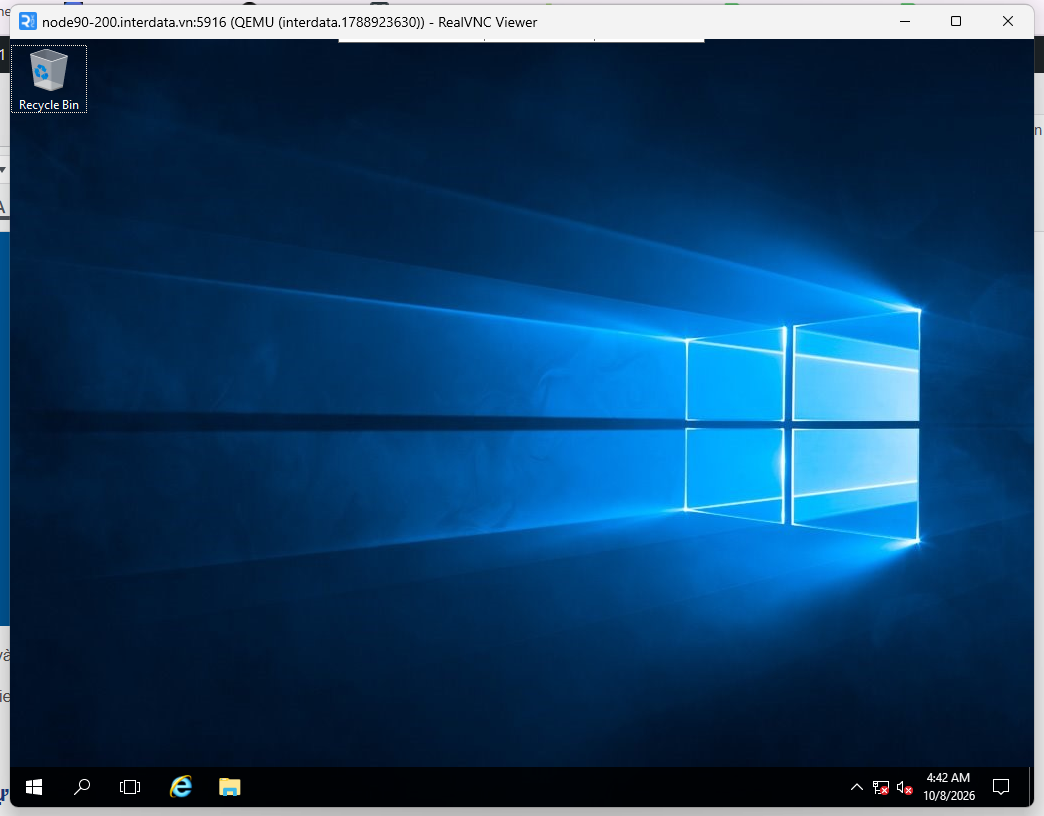
Task: Open File Explorer from the taskbar
Action: [x=230, y=787]
